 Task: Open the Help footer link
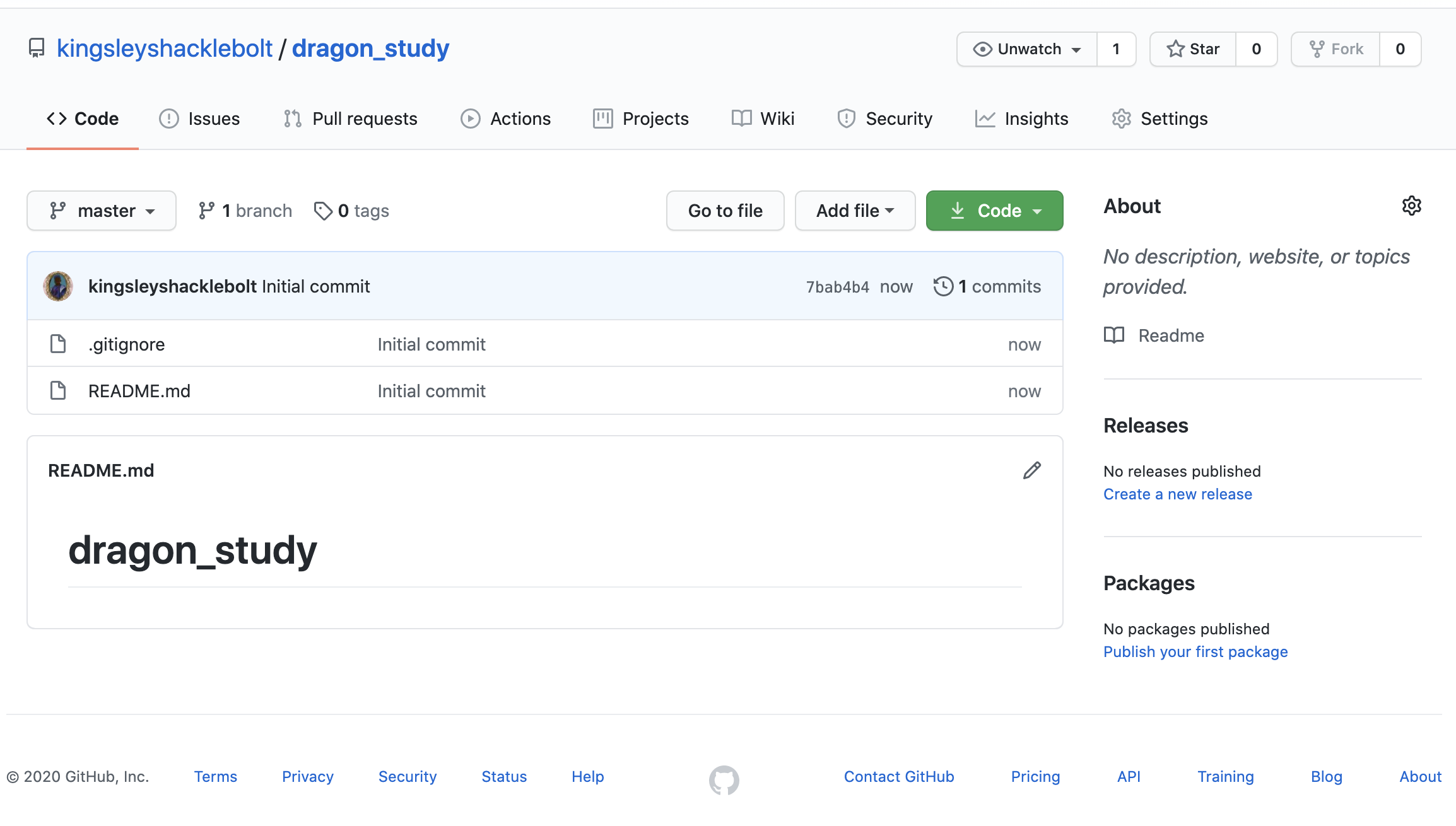tap(588, 777)
